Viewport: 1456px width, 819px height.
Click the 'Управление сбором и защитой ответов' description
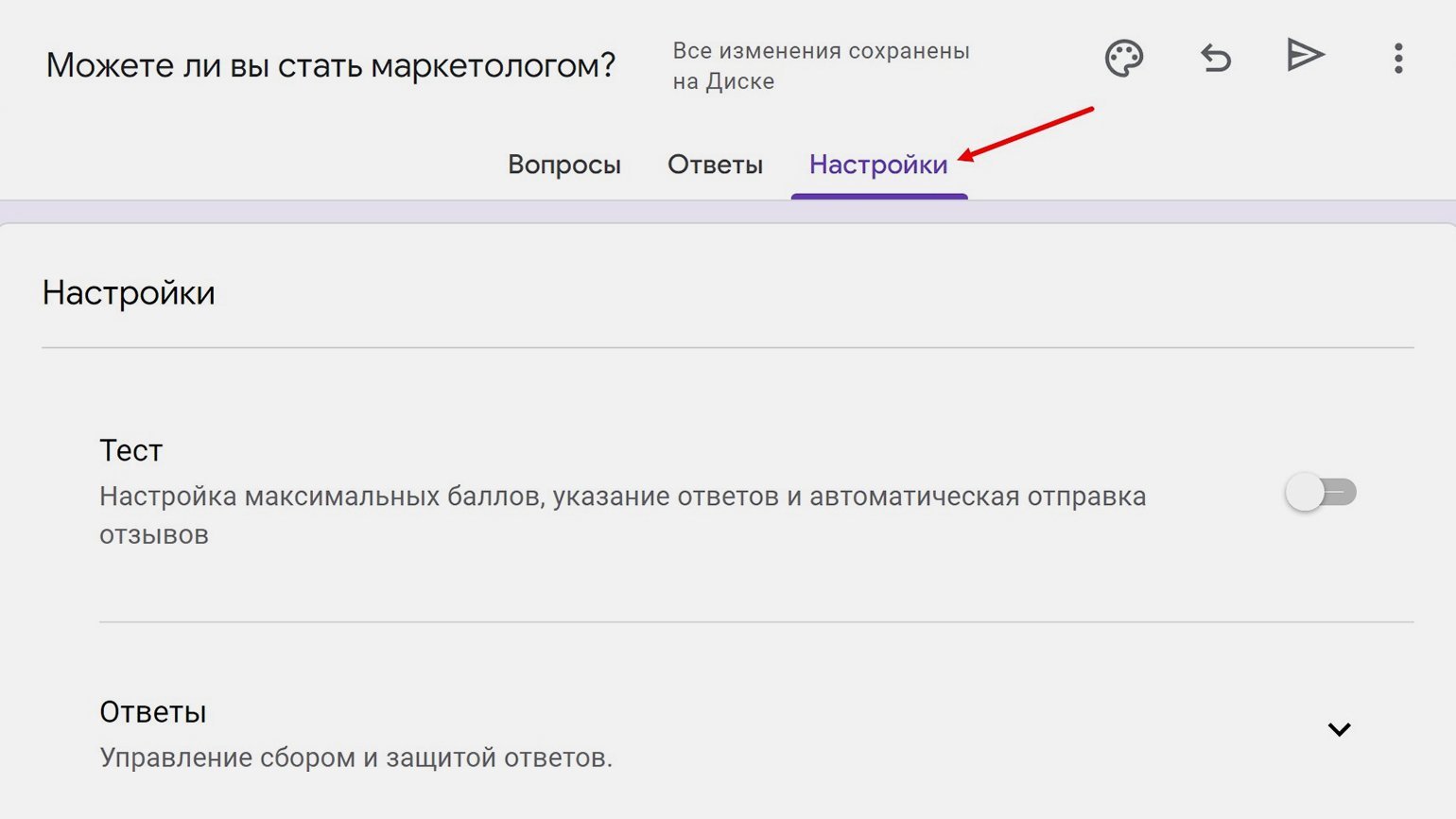pyautogui.click(x=355, y=758)
